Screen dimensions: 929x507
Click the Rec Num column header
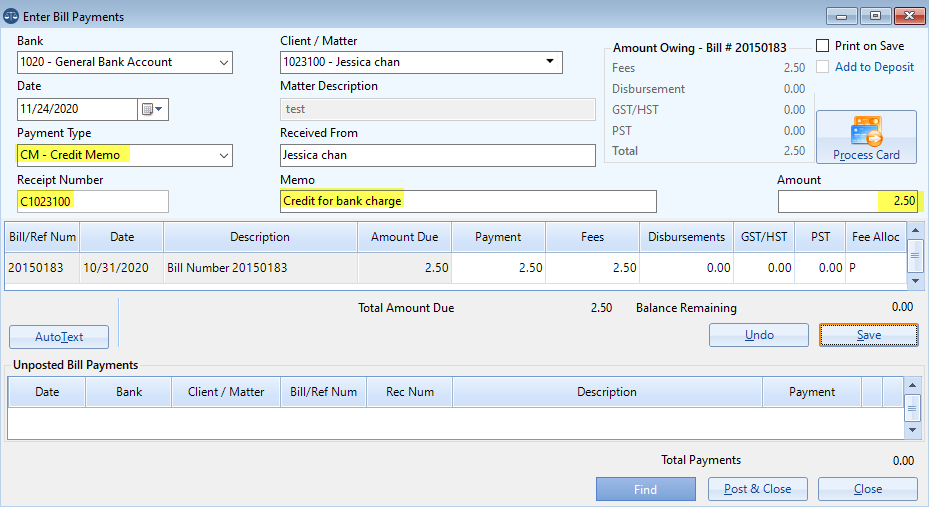pyautogui.click(x=409, y=392)
